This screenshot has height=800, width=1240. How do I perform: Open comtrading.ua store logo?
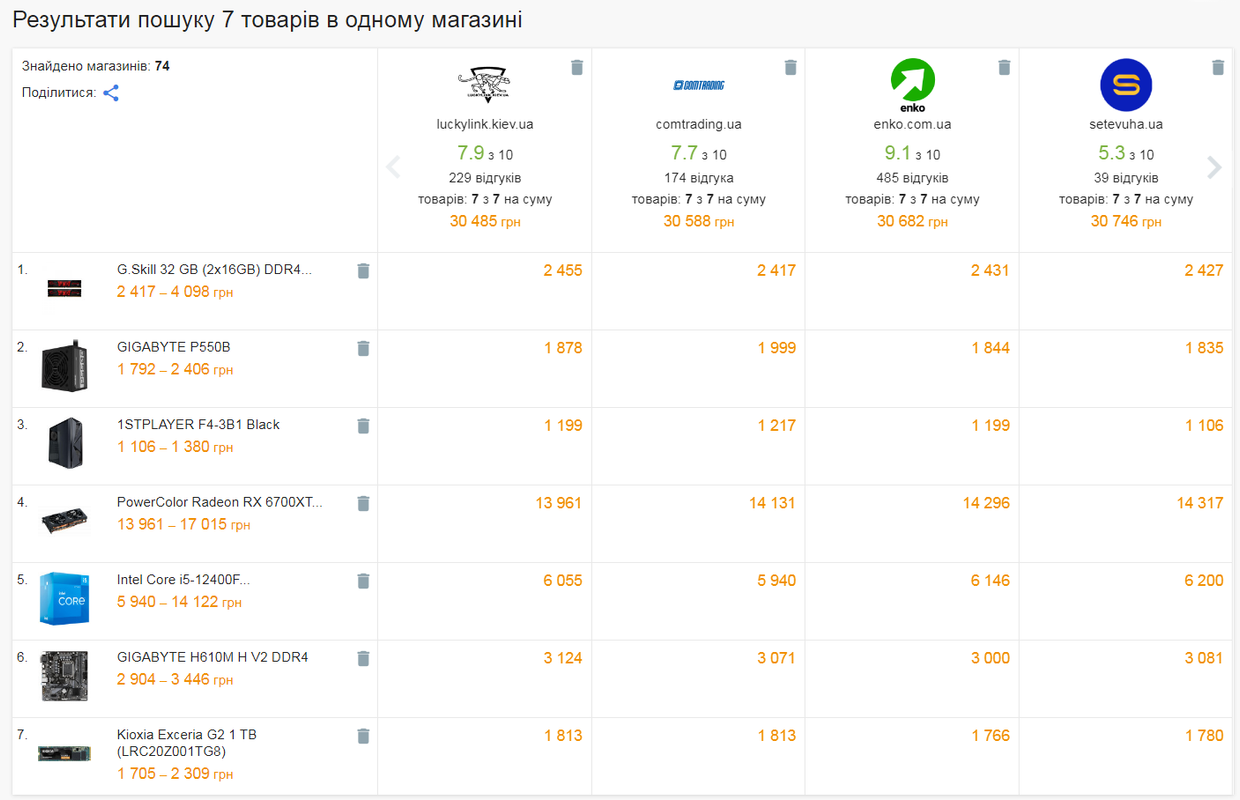click(x=699, y=86)
